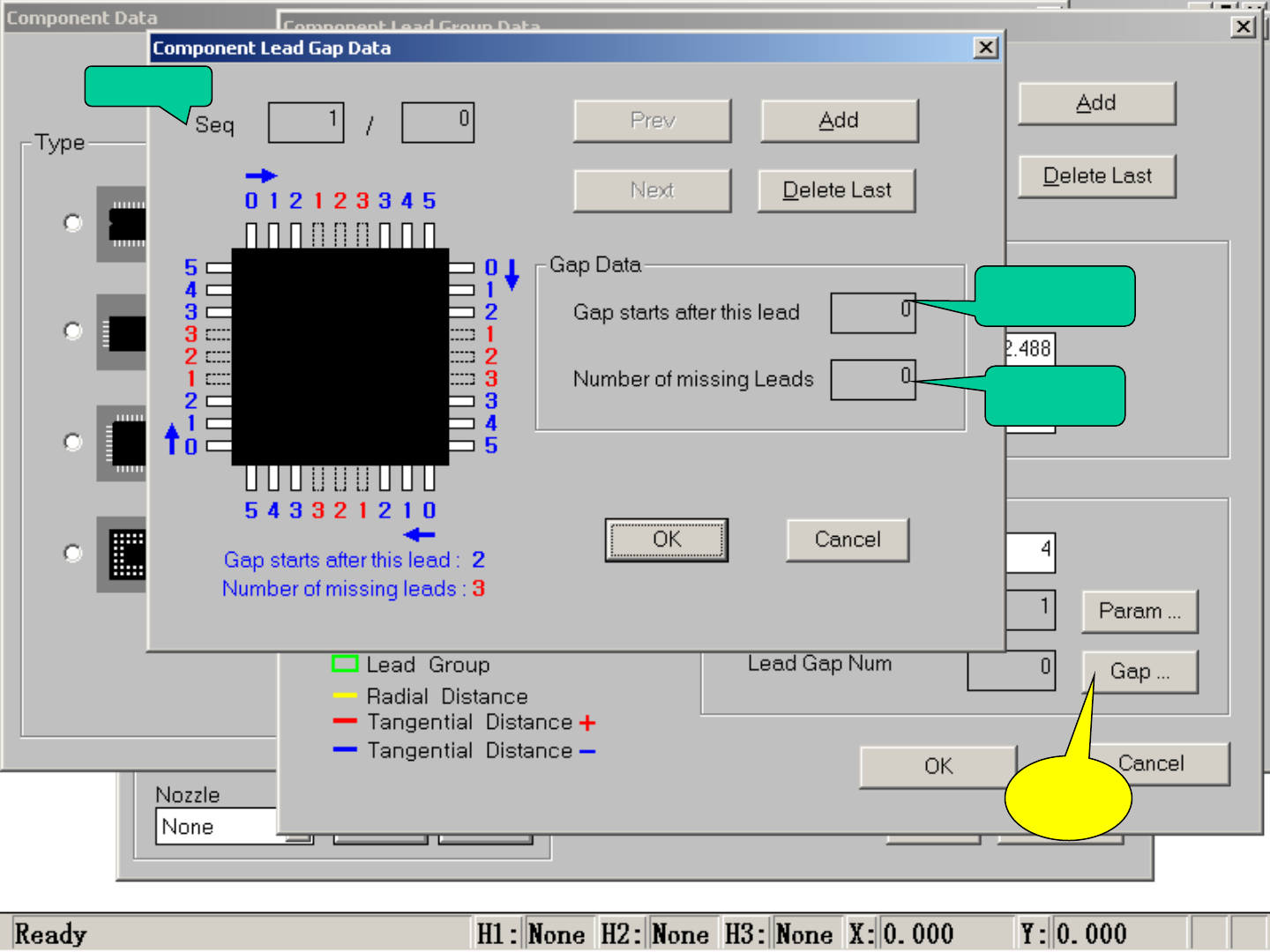1270x952 pixels.
Task: Click the field showing 4 above Param
Action: pyautogui.click(x=1030, y=553)
